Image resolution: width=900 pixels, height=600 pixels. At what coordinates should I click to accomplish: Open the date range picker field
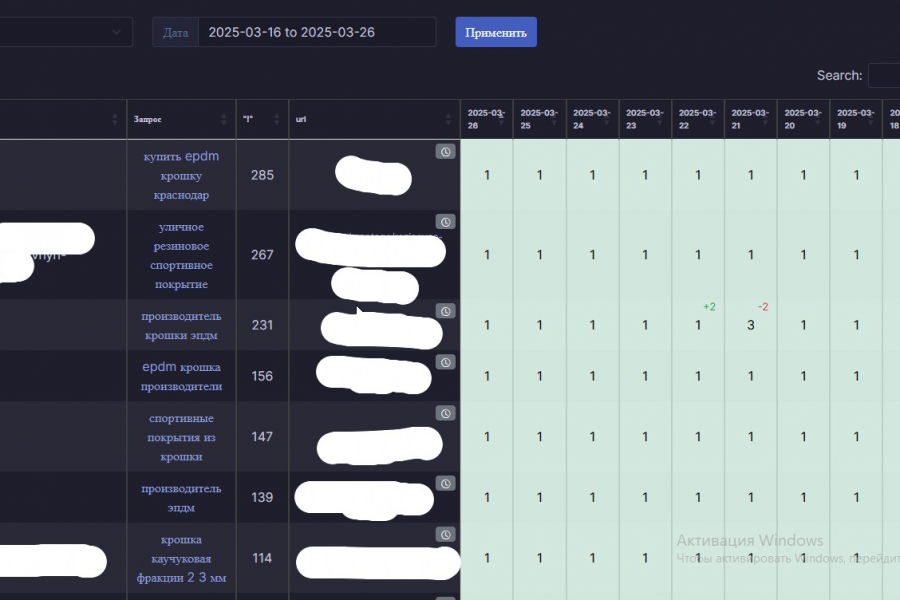[x=317, y=32]
